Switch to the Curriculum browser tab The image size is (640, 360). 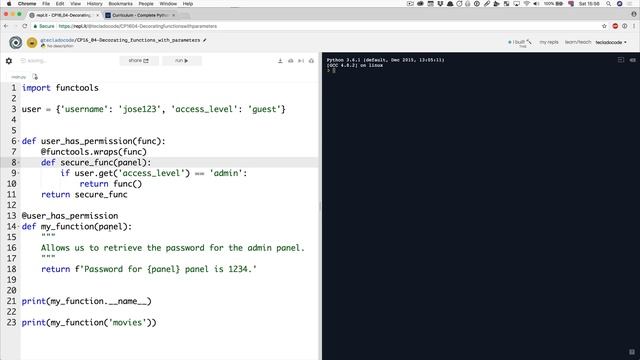coord(140,15)
